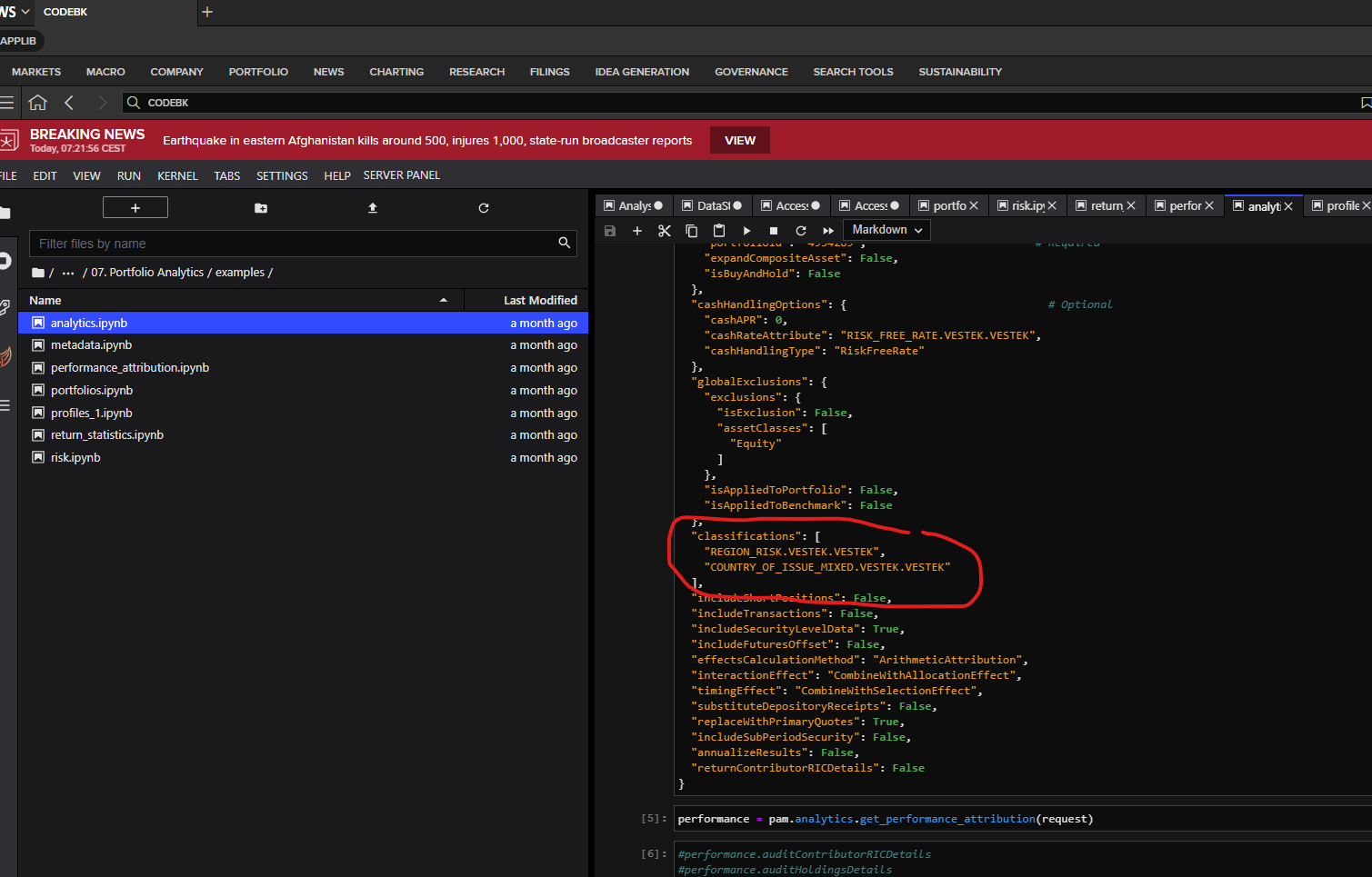Open the TABS menu
This screenshot has height=877, width=1372.
click(227, 176)
